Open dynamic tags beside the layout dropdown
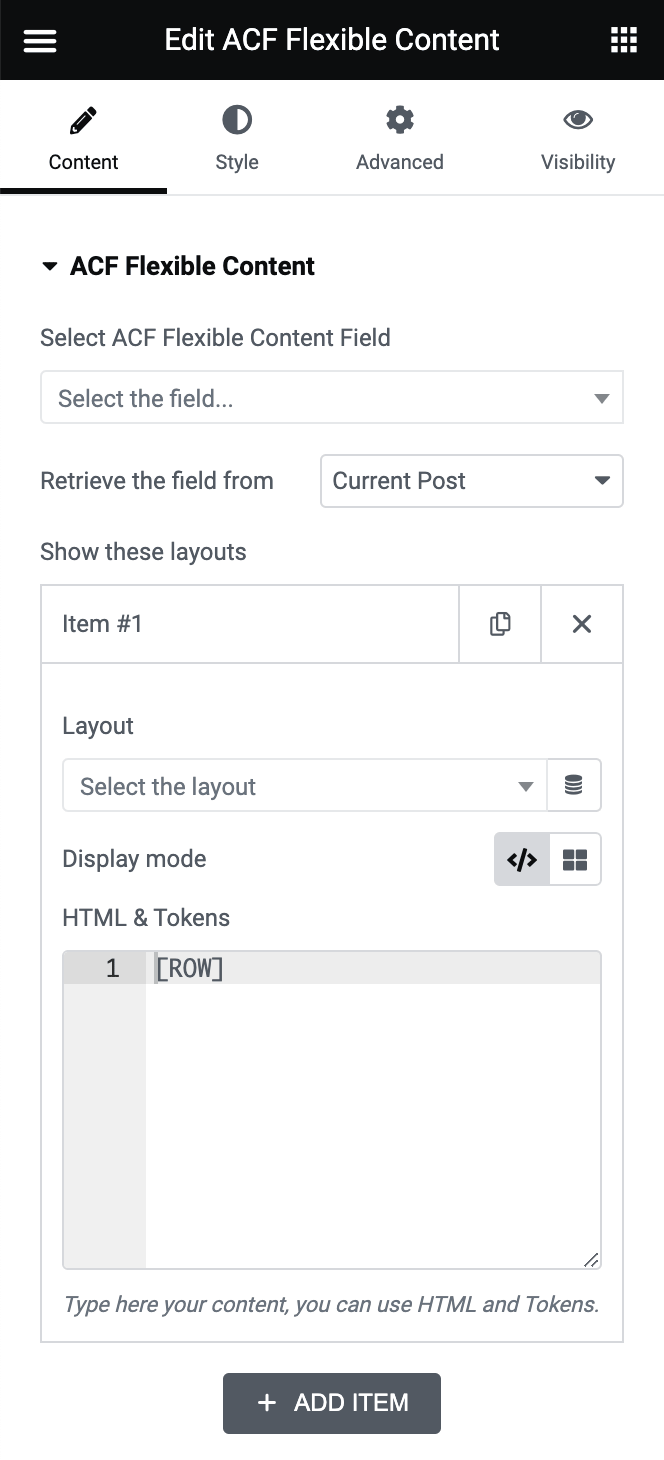664x1460 pixels. click(574, 785)
